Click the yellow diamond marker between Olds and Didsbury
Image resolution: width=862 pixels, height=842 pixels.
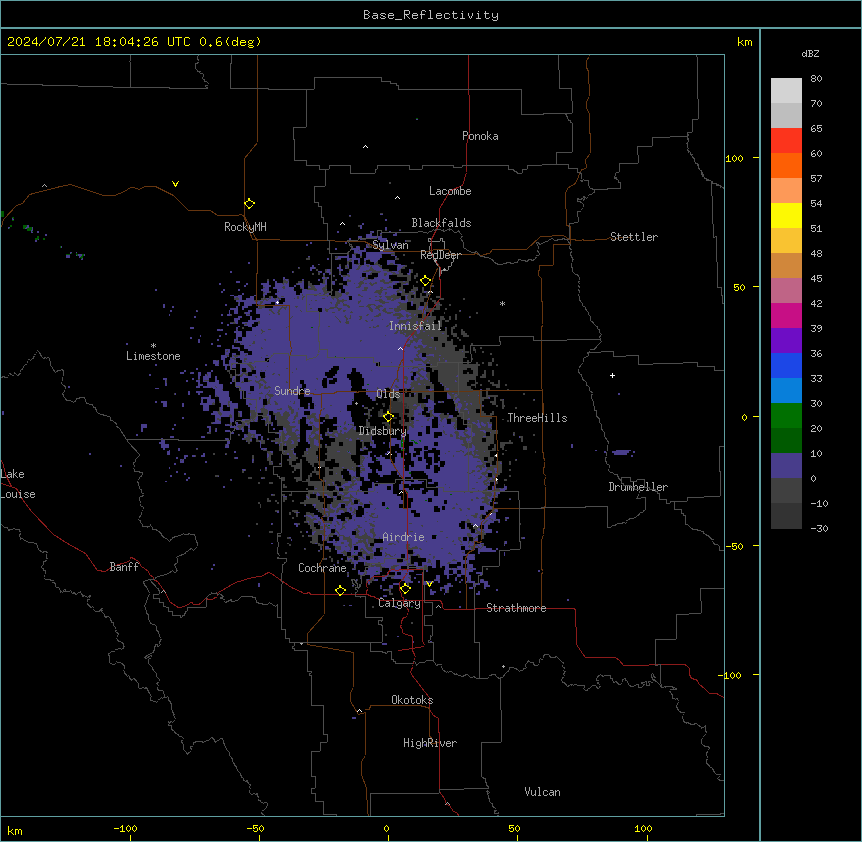point(388,417)
